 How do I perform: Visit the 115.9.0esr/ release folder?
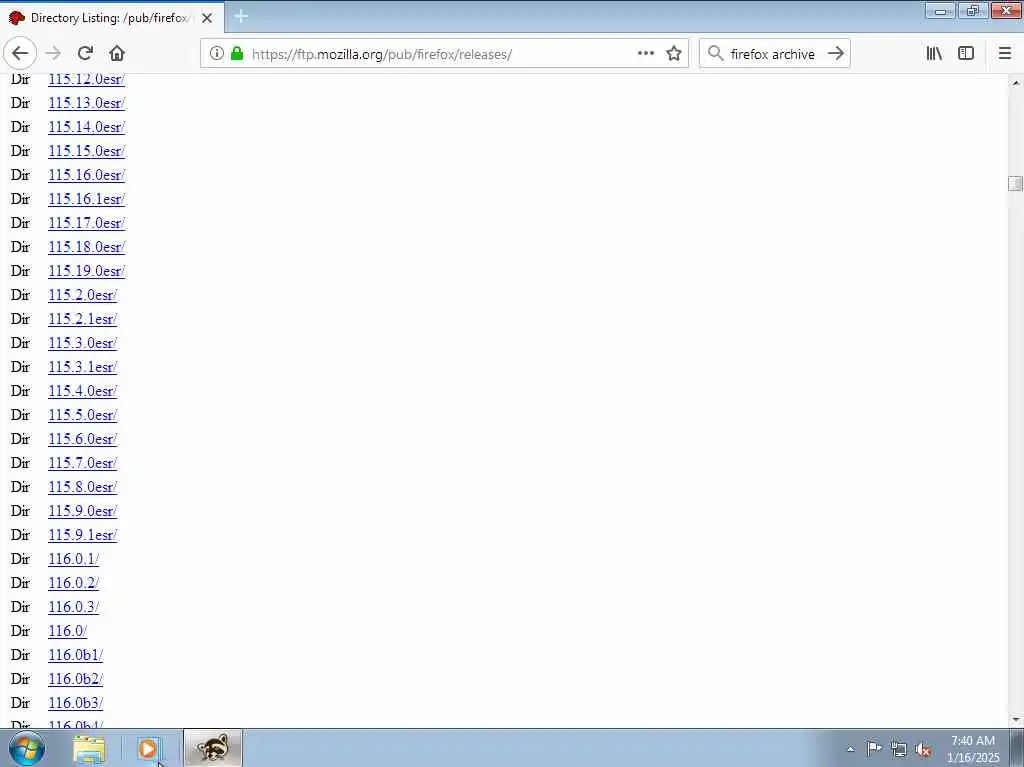tap(82, 511)
